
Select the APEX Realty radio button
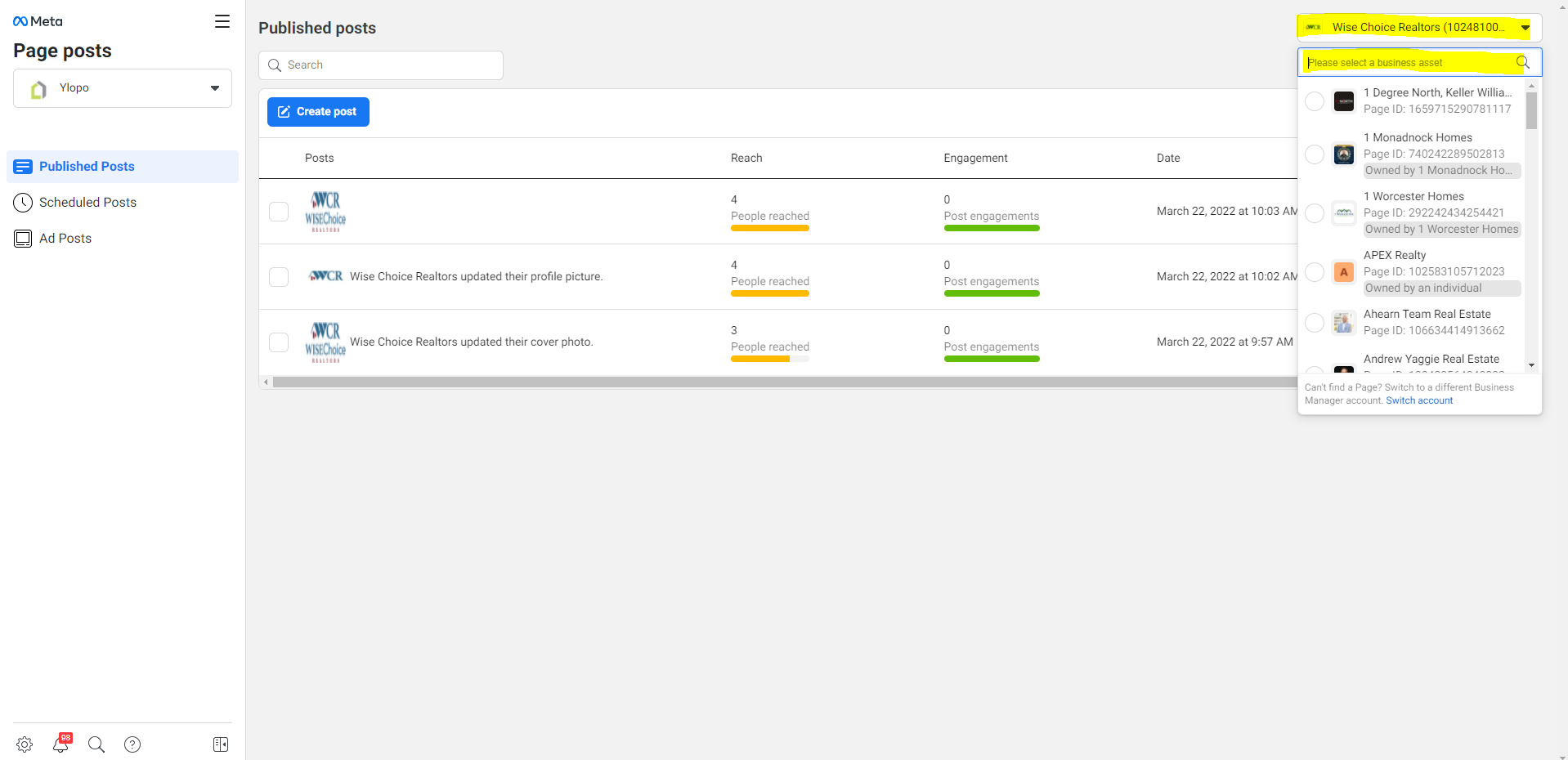[1315, 272]
